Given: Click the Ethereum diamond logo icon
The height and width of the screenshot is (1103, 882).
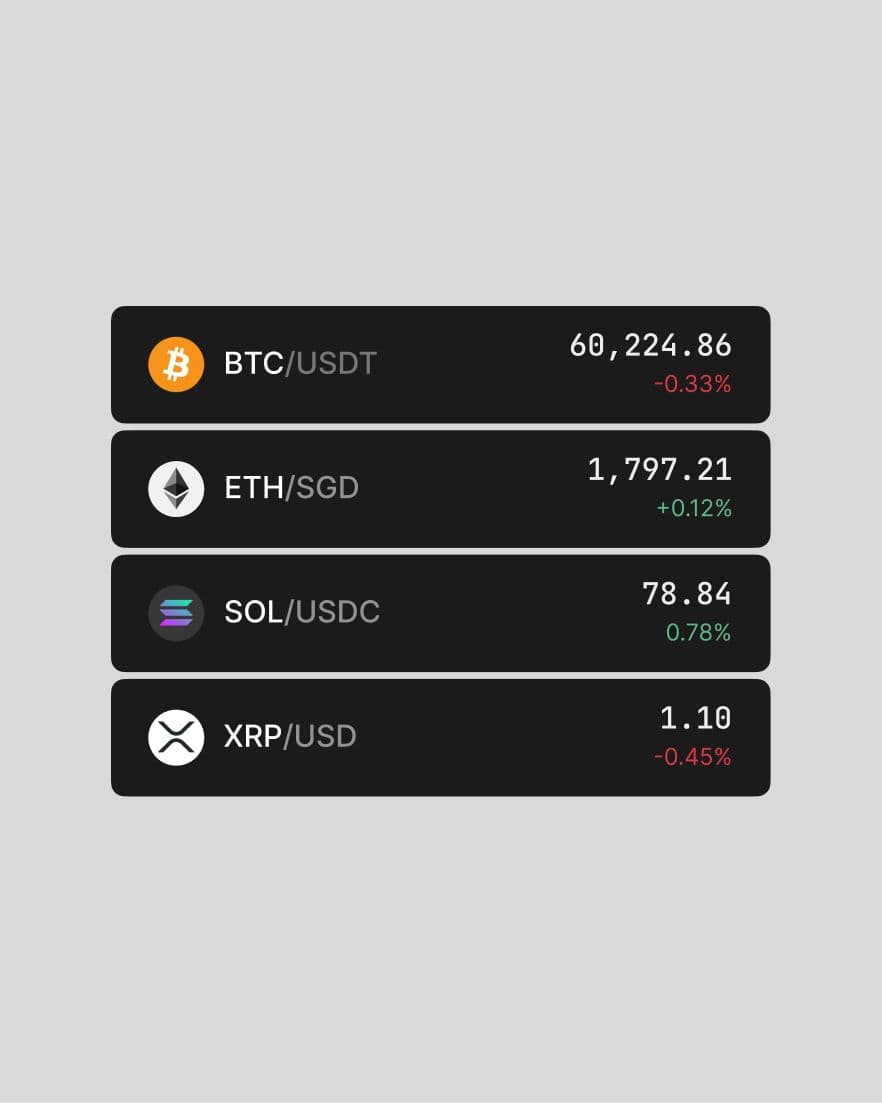Looking at the screenshot, I should tap(176, 489).
